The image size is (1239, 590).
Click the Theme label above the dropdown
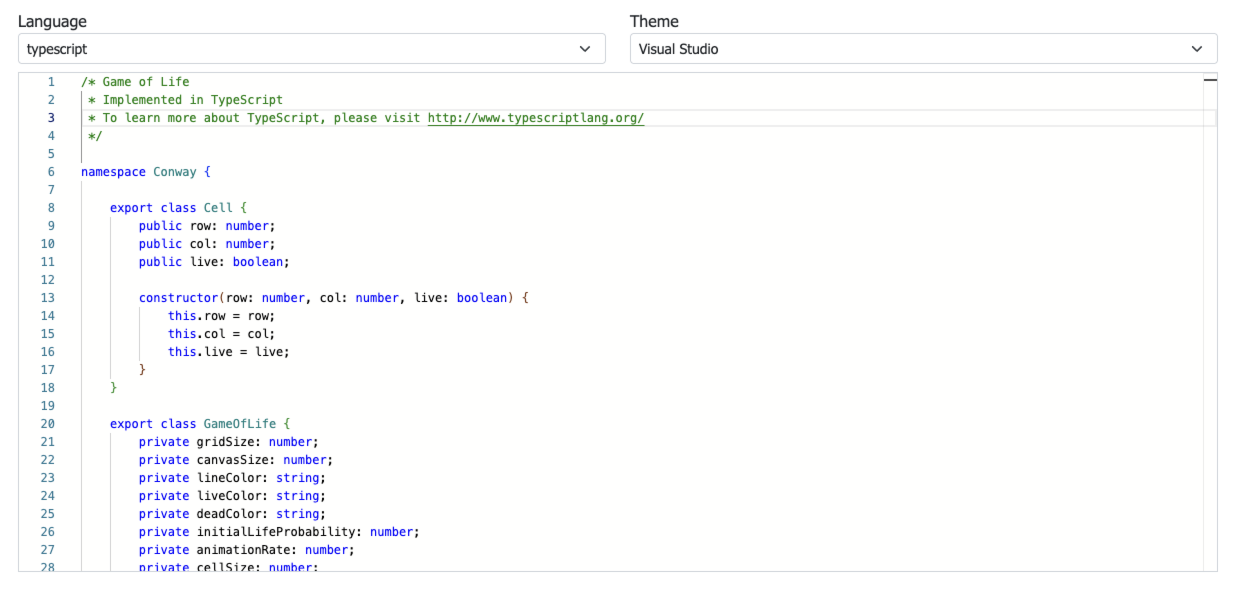654,21
